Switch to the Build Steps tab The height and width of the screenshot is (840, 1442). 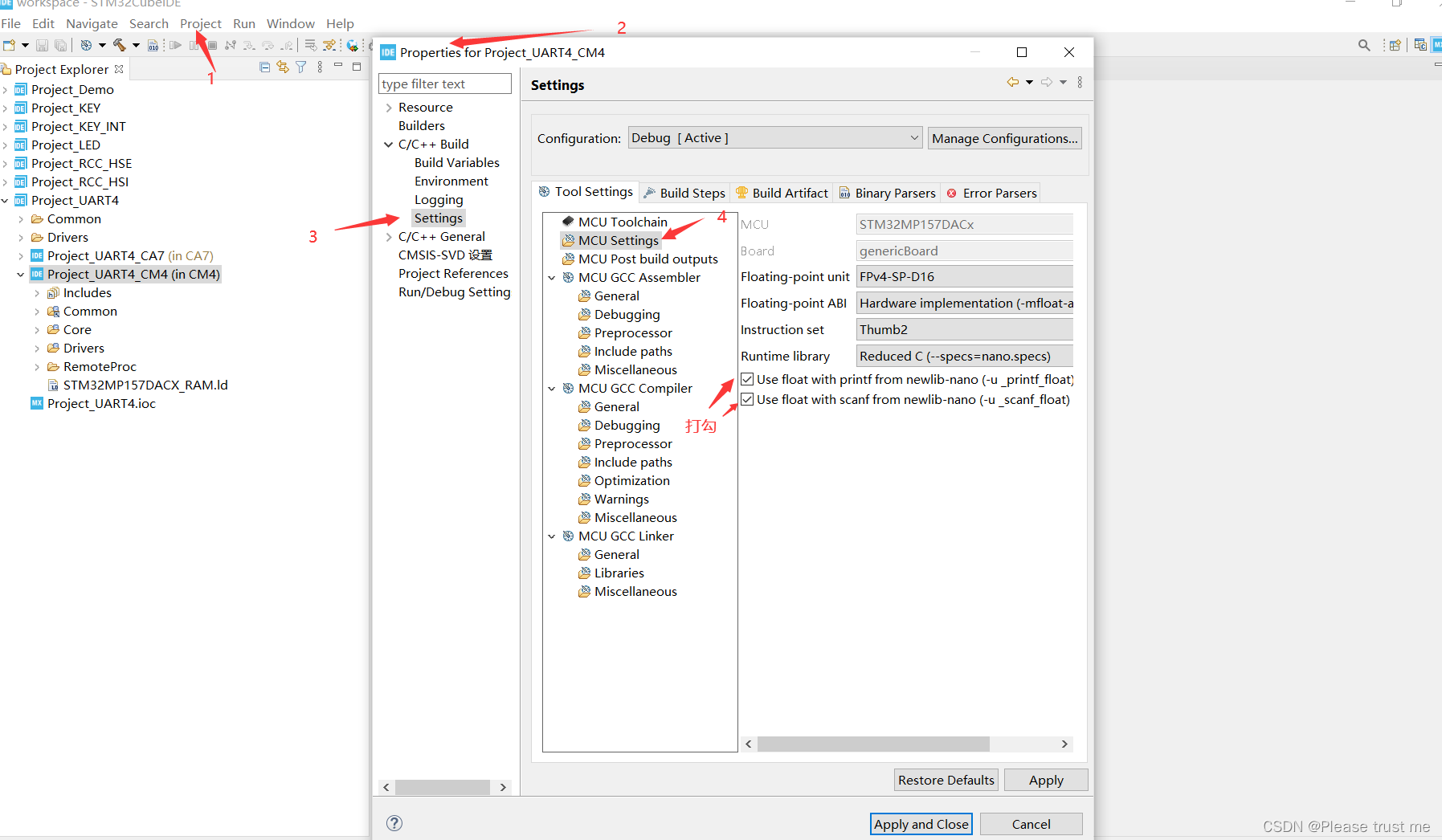[x=684, y=193]
